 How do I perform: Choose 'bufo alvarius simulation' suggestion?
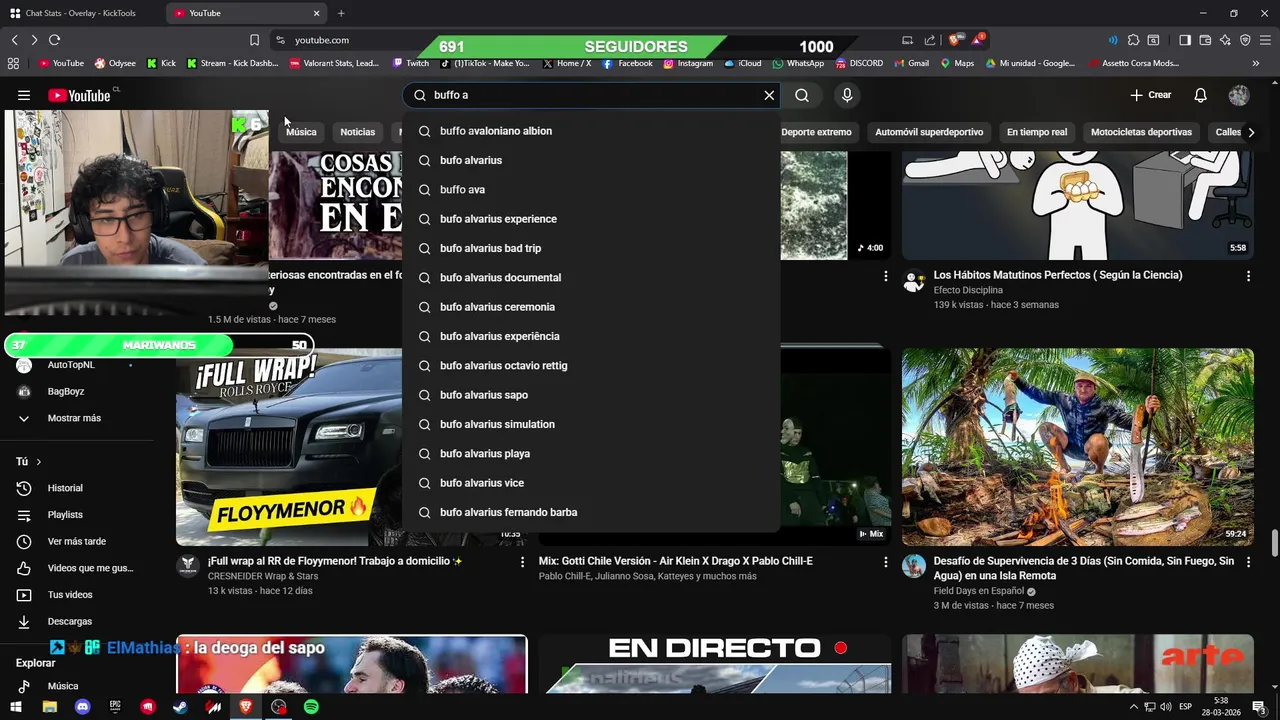pyautogui.click(x=591, y=424)
